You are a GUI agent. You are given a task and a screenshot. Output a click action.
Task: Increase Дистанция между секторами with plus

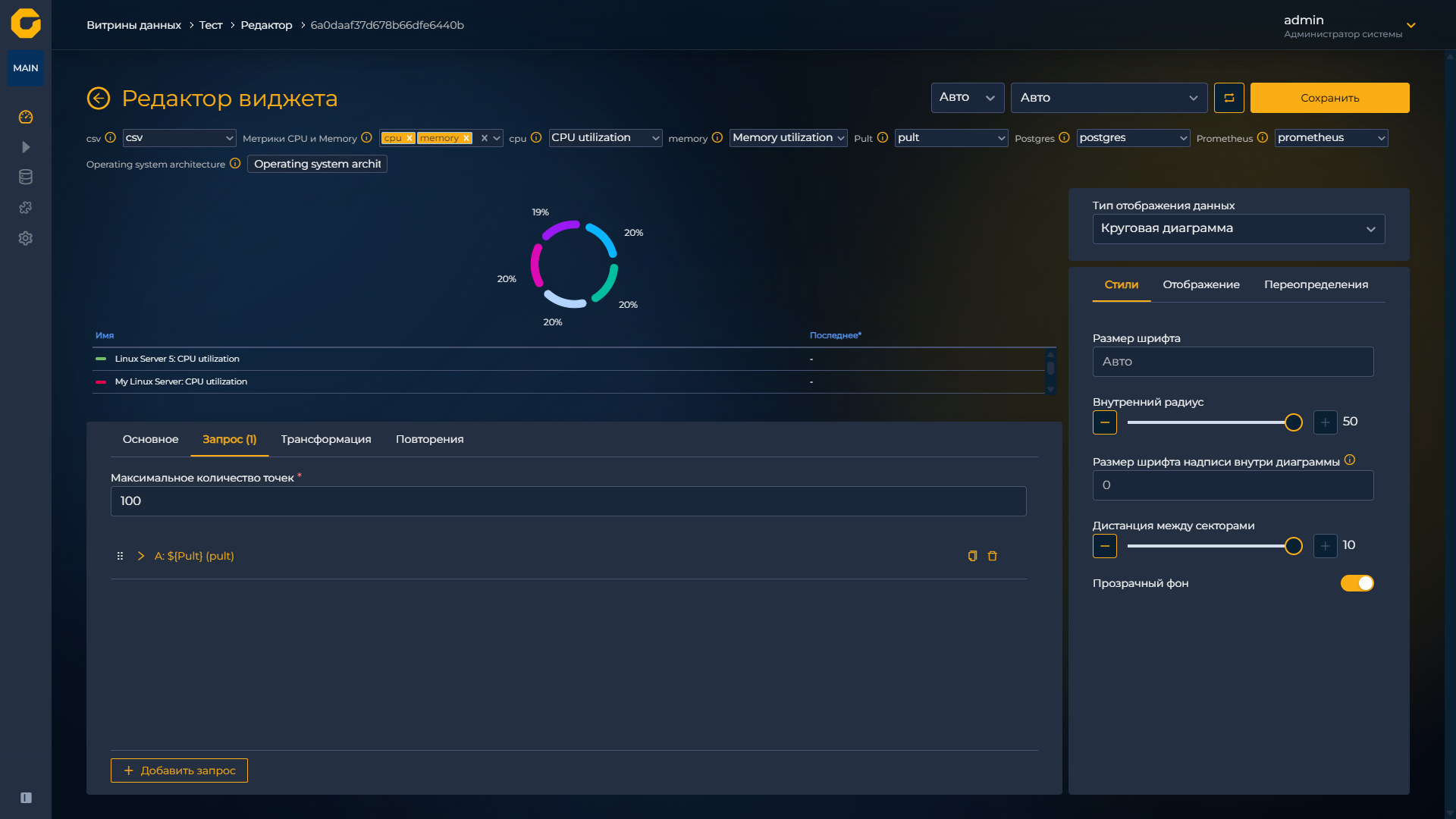coord(1325,546)
